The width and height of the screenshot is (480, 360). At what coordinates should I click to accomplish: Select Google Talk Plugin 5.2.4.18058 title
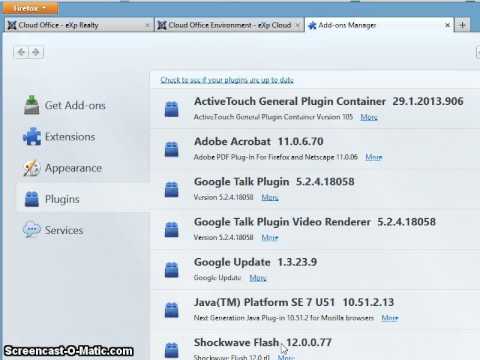tap(274, 182)
